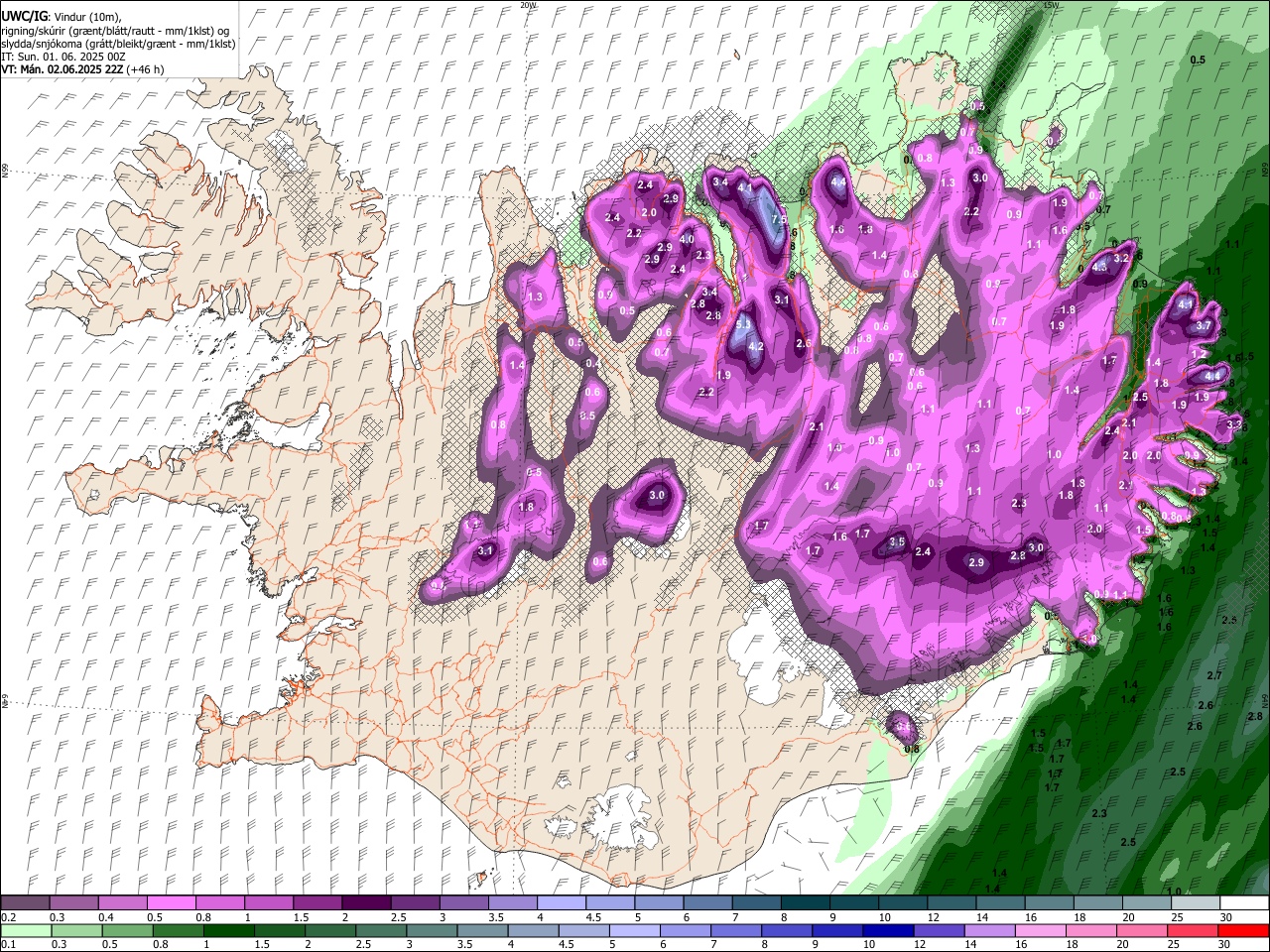Image resolution: width=1270 pixels, height=952 pixels.
Task: Select the top-row swatch between 18 and 20
Action: (1099, 903)
